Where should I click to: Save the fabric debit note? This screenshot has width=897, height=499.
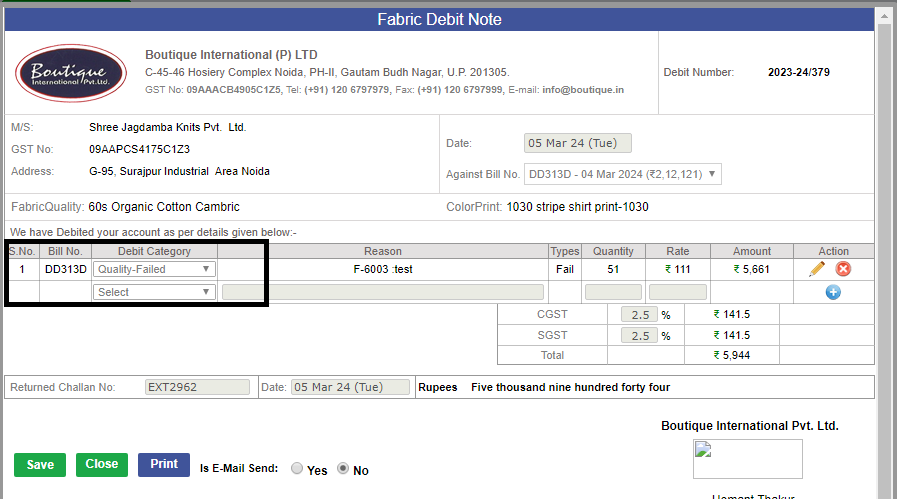[40, 465]
